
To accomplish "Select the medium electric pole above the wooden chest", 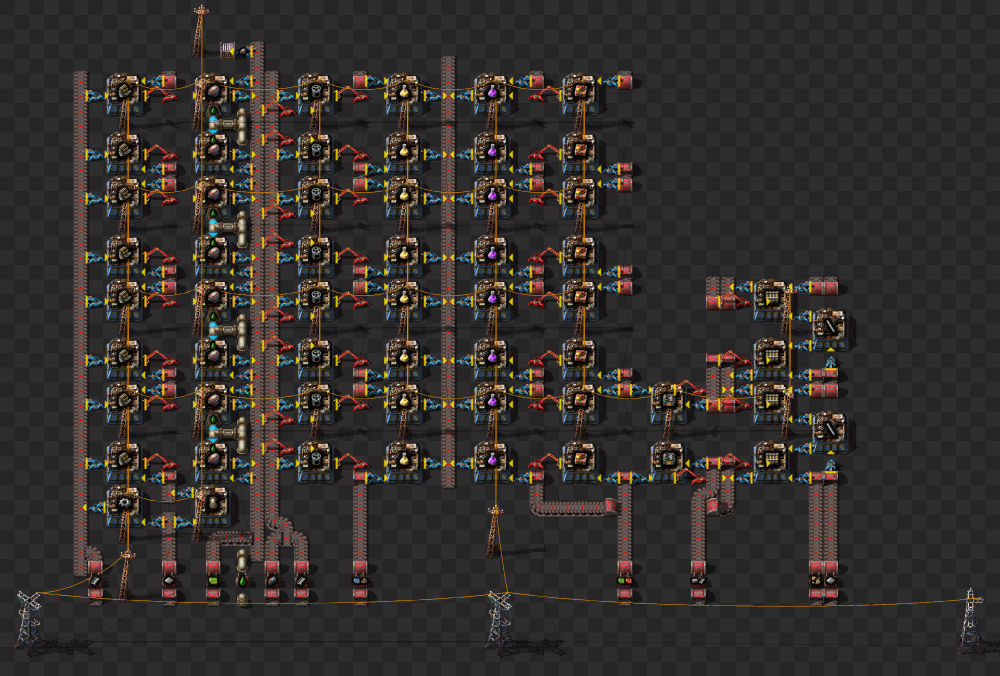I will pos(201,30).
